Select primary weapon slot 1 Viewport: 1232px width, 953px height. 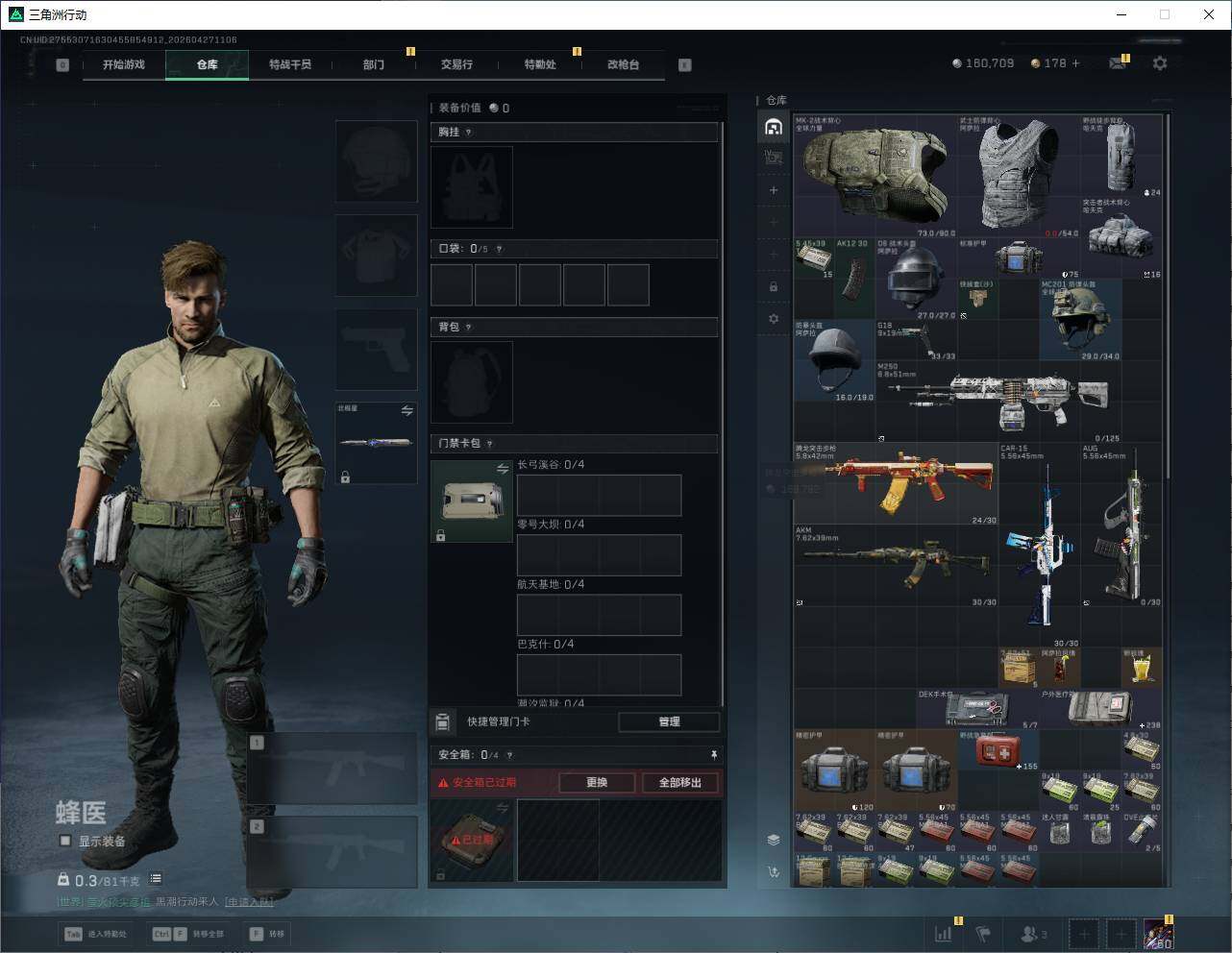tap(333, 769)
